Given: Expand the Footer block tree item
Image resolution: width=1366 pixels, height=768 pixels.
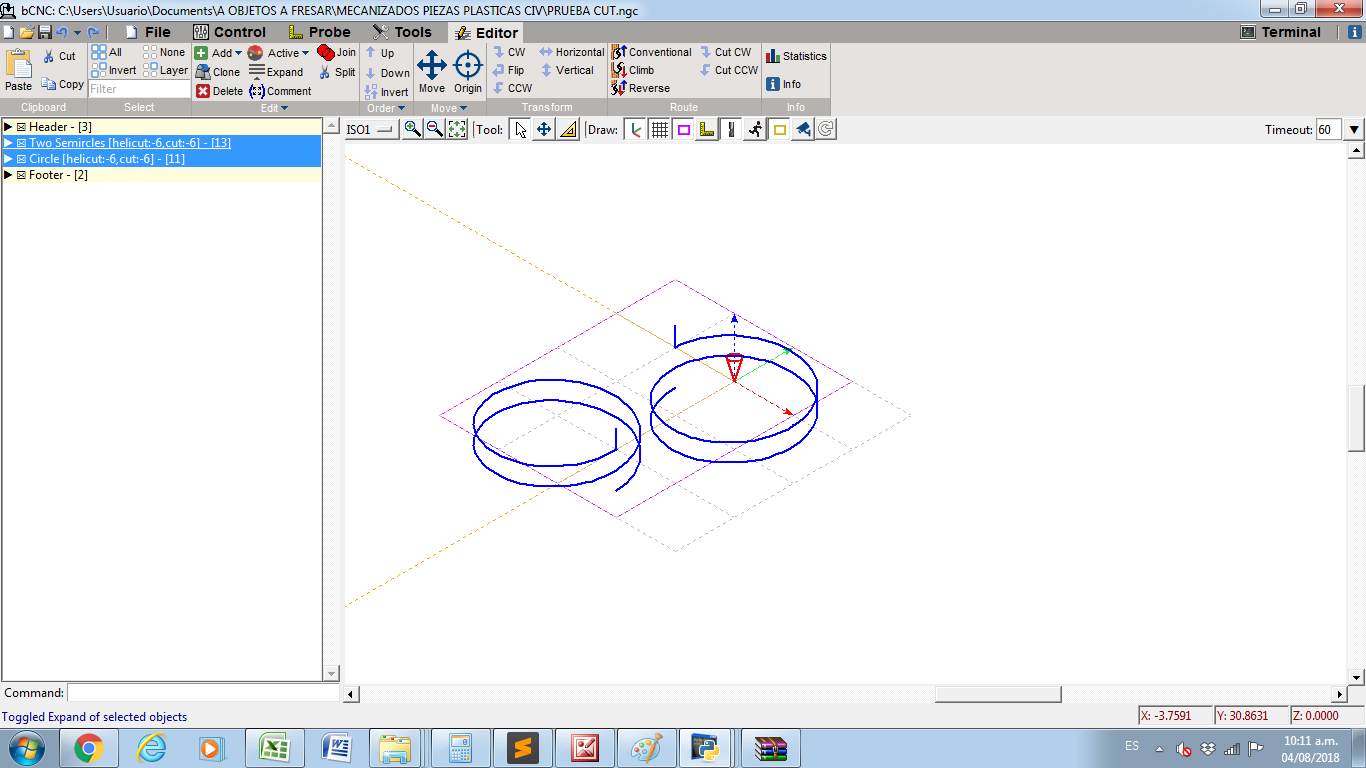Looking at the screenshot, I should [x=8, y=175].
